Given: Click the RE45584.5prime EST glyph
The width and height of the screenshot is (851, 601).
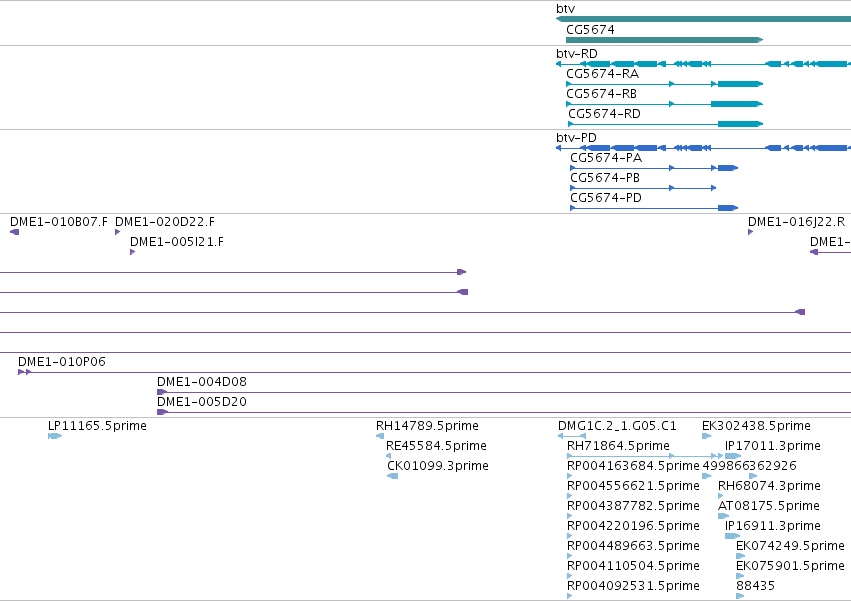Looking at the screenshot, I should point(389,456).
